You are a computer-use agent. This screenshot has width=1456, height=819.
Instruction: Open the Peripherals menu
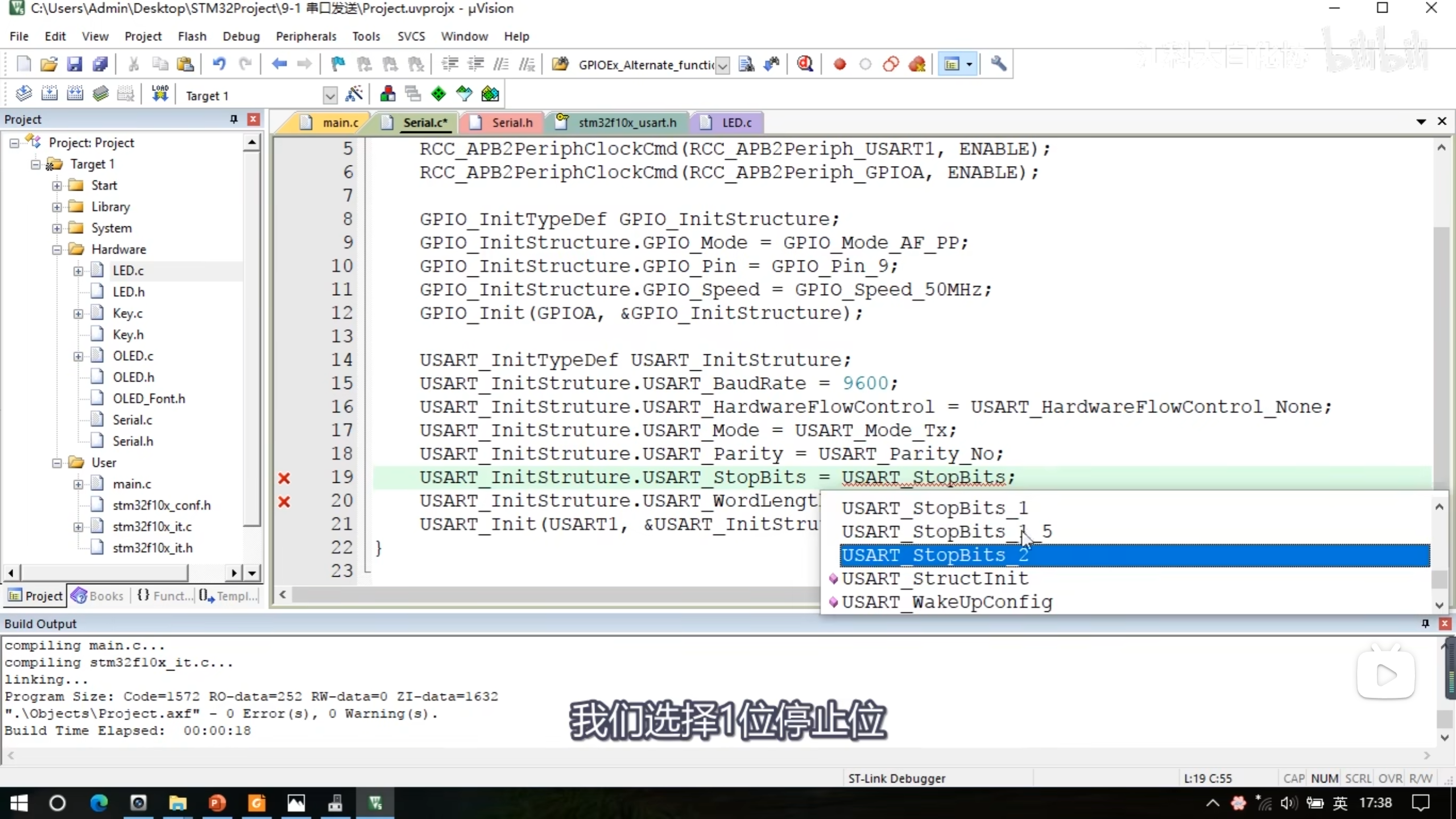[305, 36]
